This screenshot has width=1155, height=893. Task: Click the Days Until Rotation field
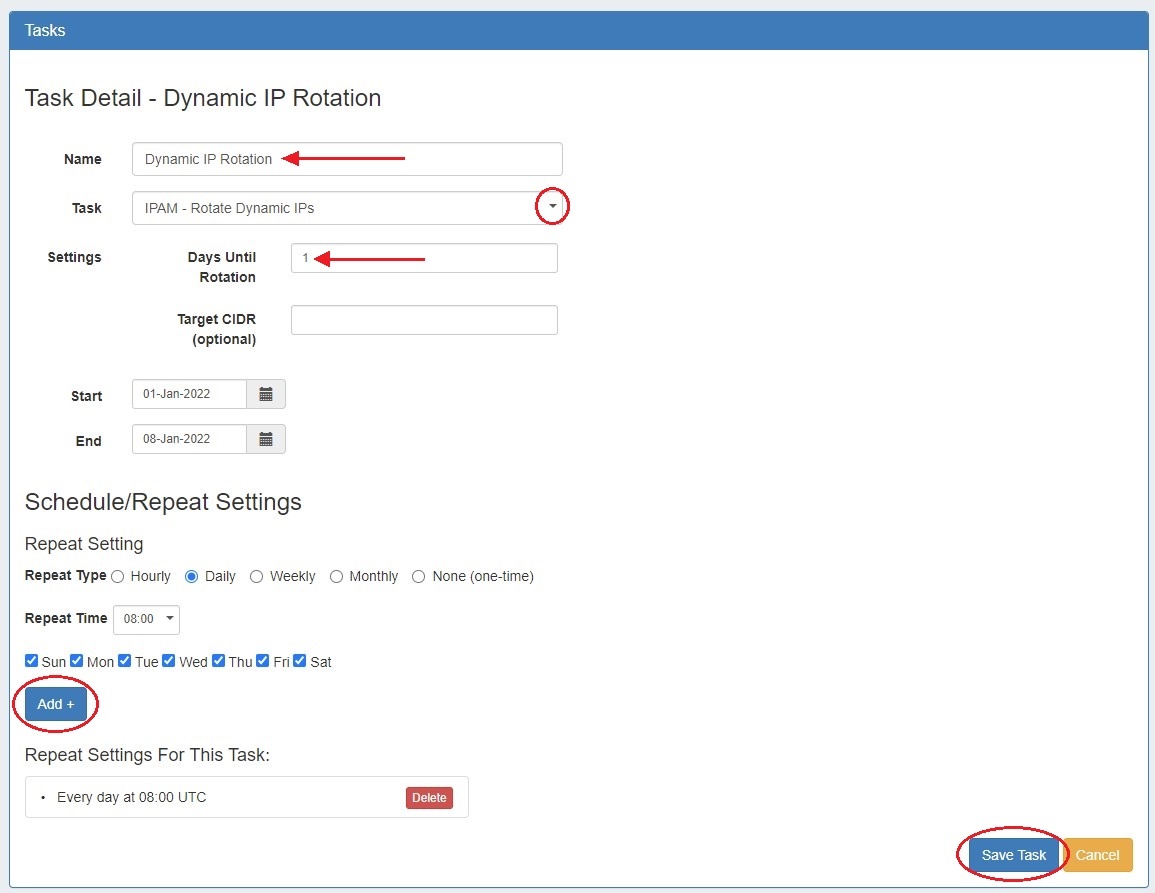click(424, 258)
